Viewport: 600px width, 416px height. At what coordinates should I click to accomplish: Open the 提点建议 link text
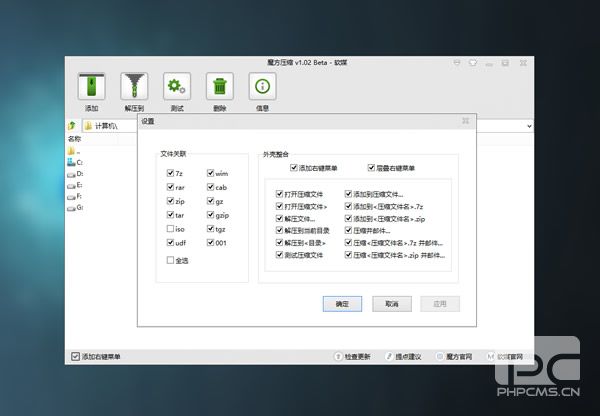[x=408, y=357]
